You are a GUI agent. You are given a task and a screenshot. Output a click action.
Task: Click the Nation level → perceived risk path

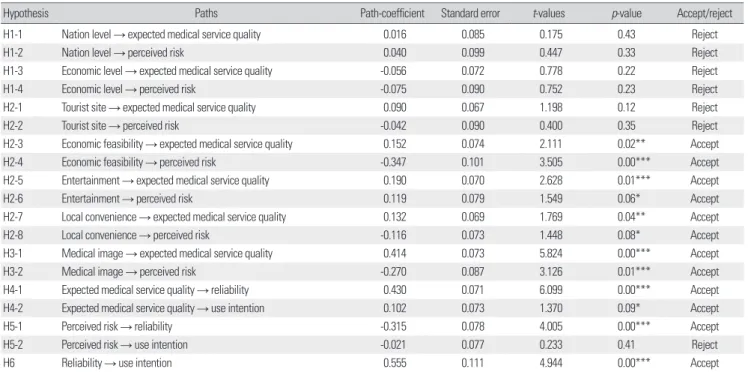coord(123,52)
